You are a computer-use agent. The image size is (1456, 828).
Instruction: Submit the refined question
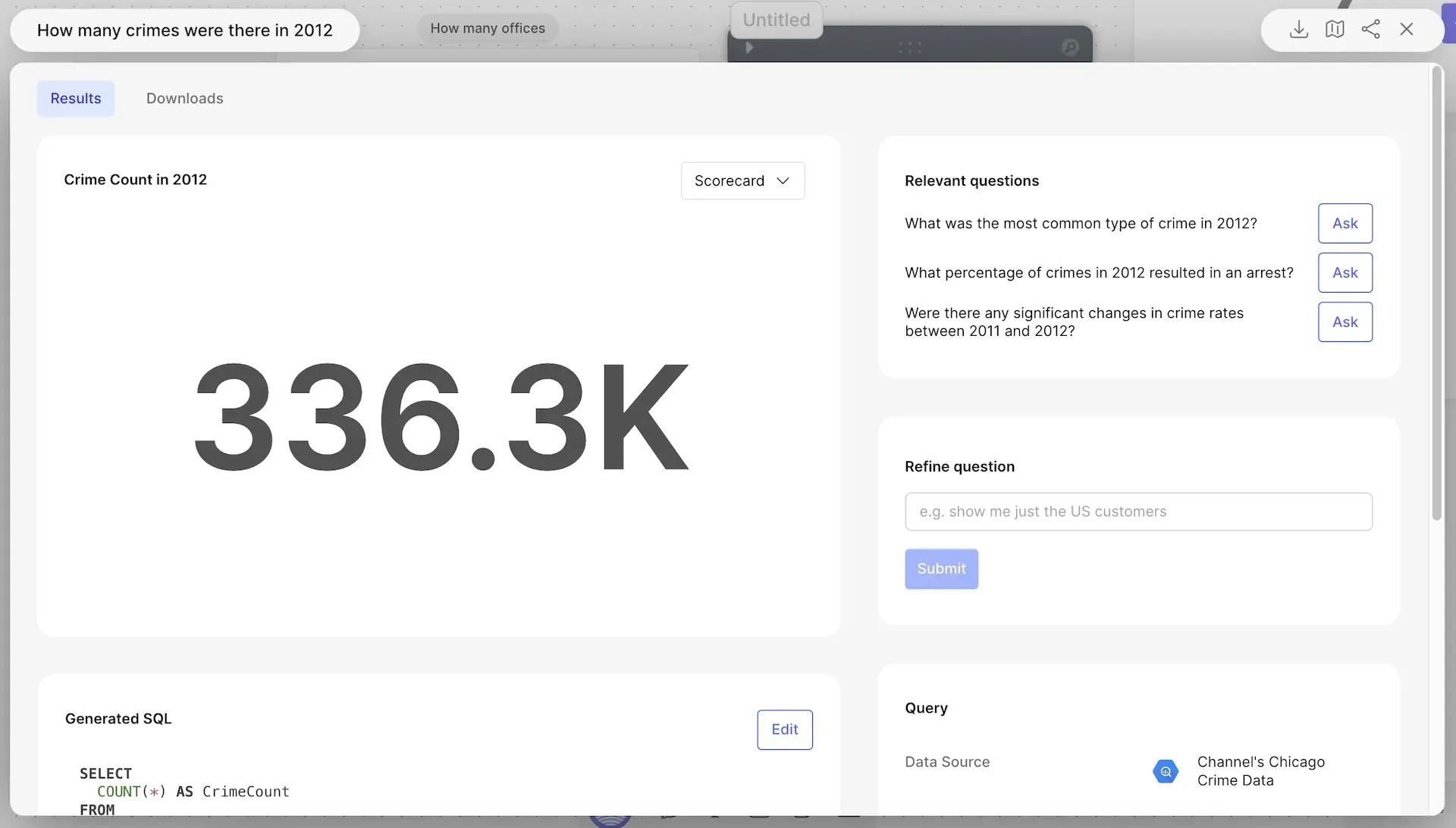pyautogui.click(x=941, y=569)
